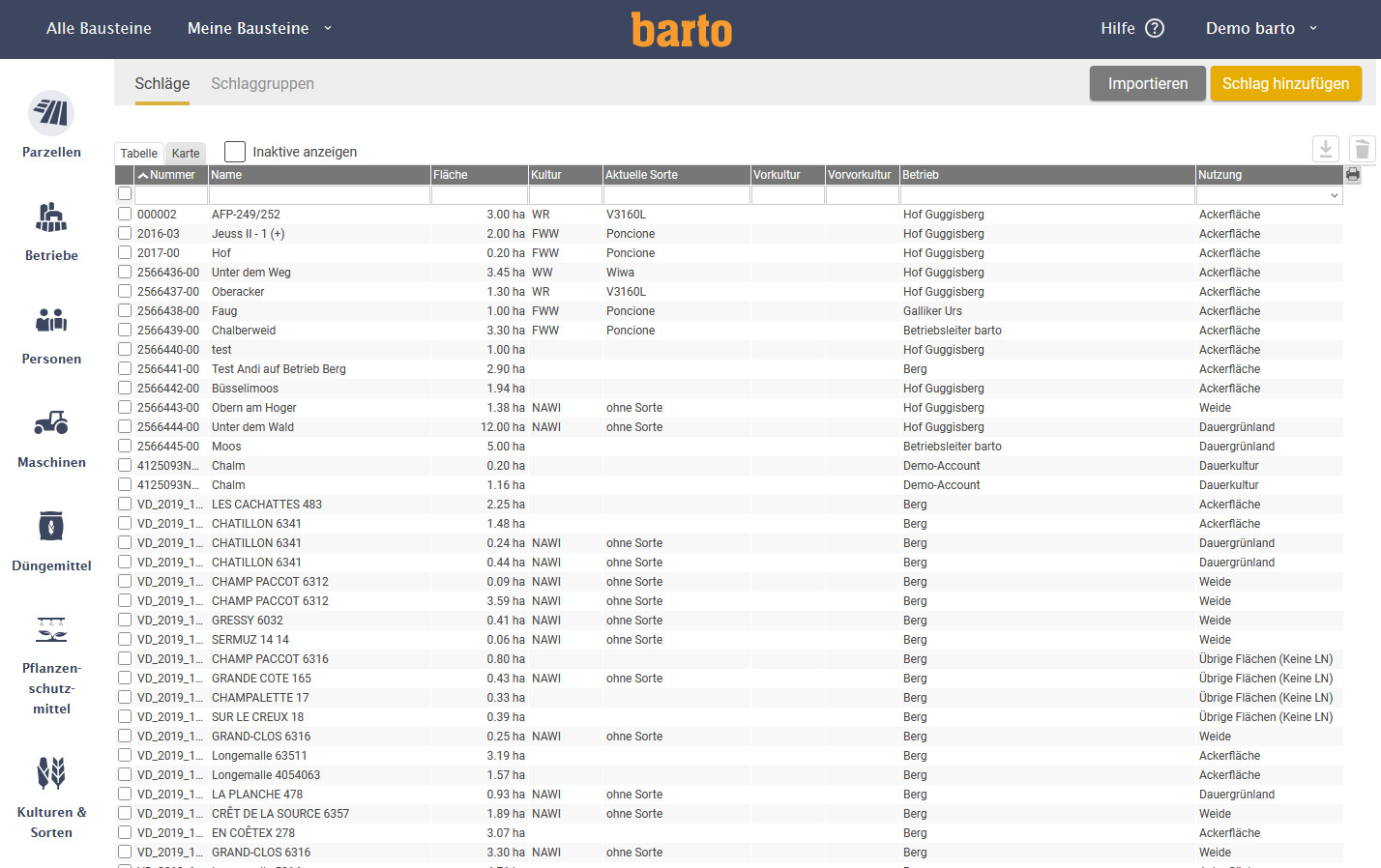Check the select-all checkbox in filter row

point(125,194)
